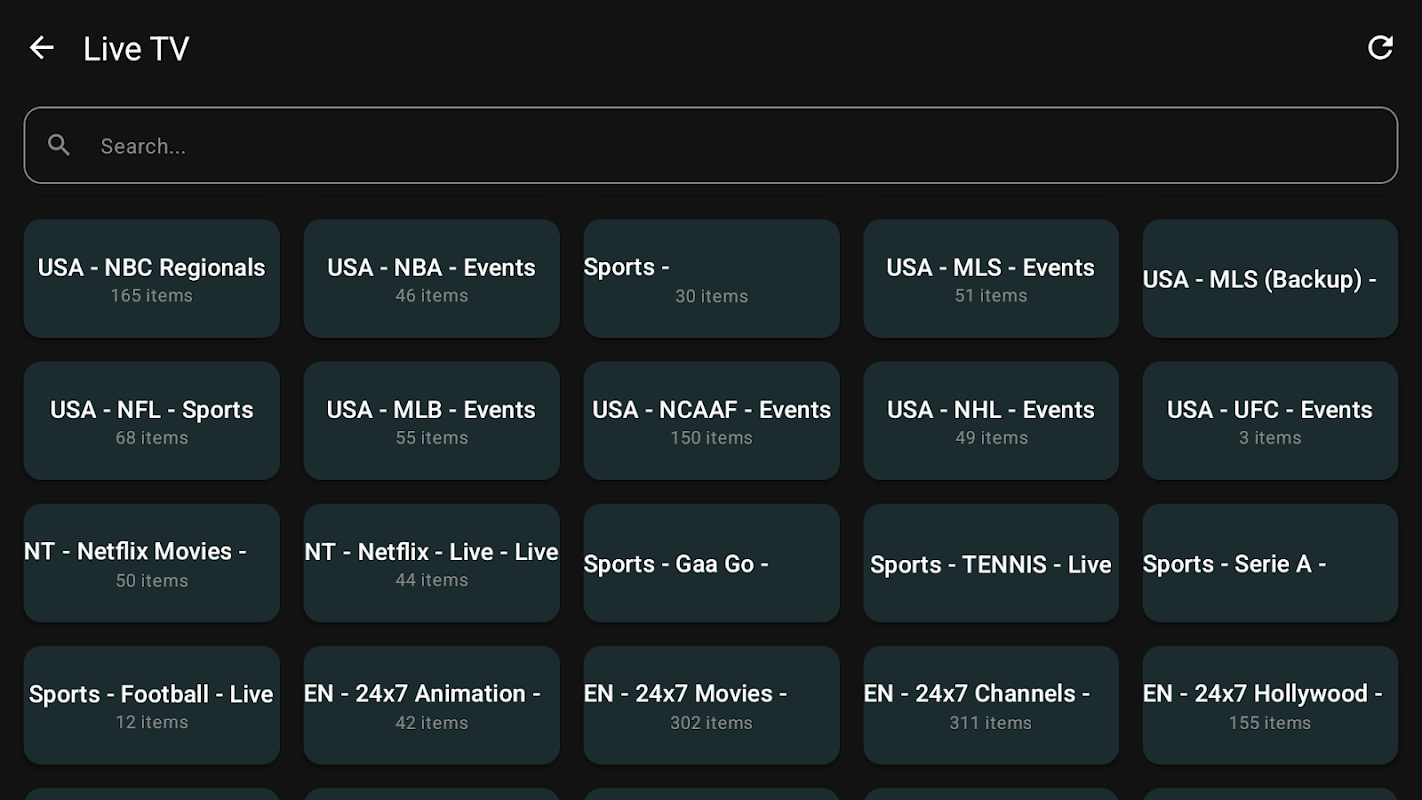Open NT - Netflix Movies category
The width and height of the screenshot is (1422, 800).
point(152,563)
